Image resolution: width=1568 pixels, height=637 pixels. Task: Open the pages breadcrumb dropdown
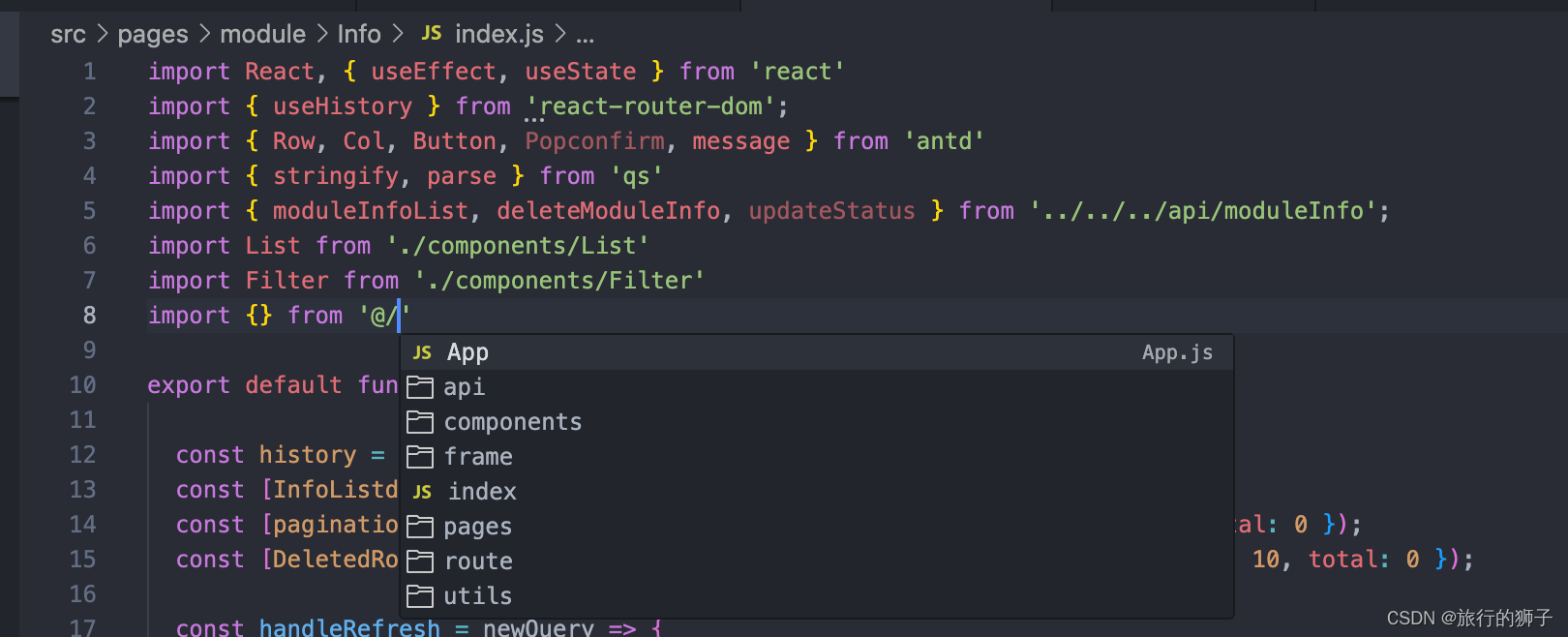(x=153, y=35)
